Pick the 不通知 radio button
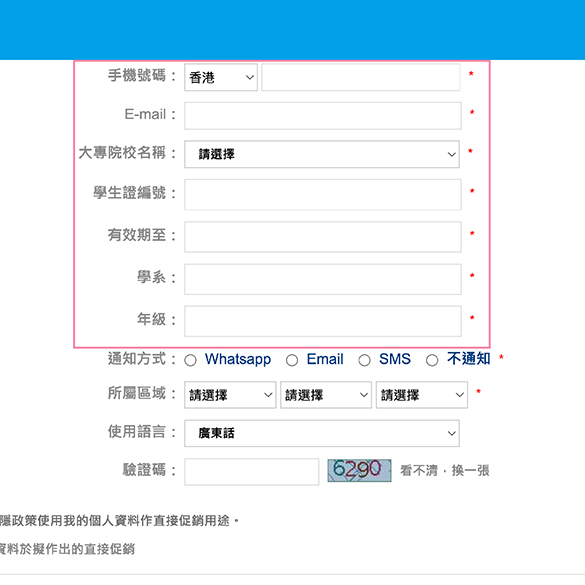Image resolution: width=585 pixels, height=585 pixels. tap(432, 360)
